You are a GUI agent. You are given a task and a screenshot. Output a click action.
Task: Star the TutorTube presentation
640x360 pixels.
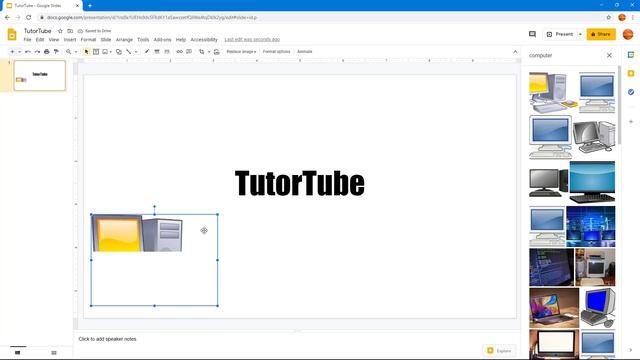coord(60,31)
